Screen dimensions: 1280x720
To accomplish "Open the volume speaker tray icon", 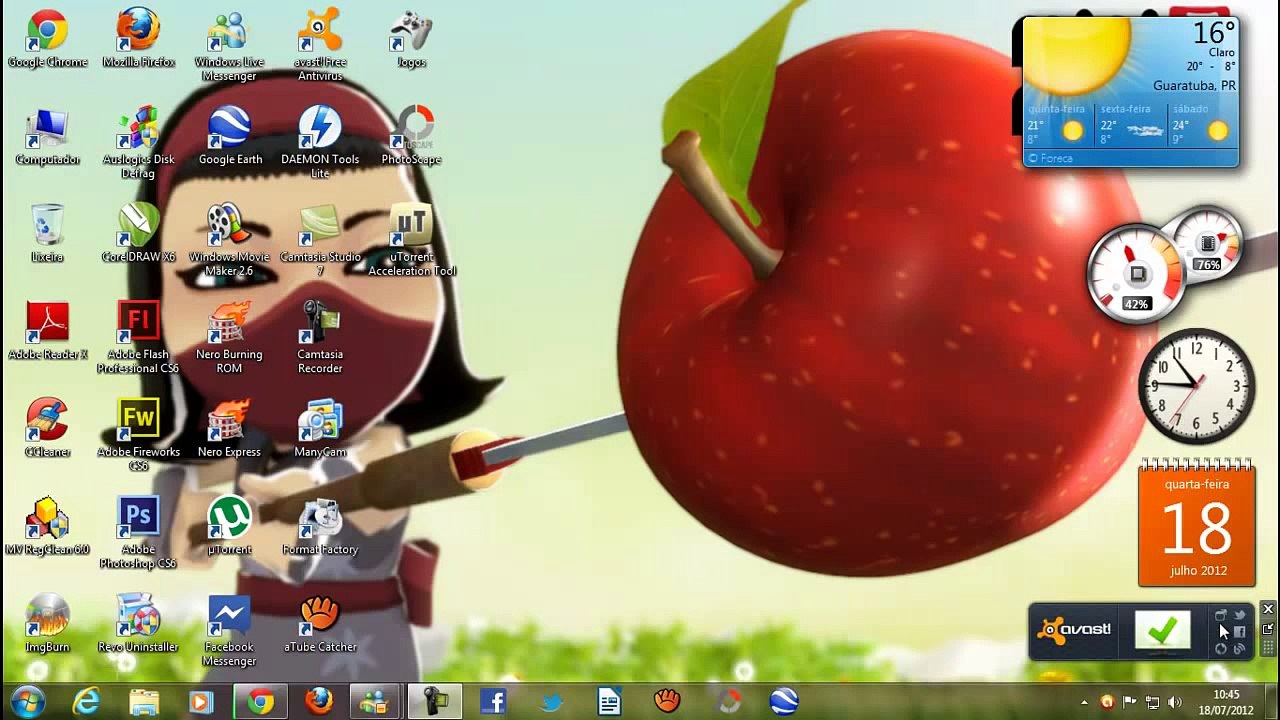I will click(1175, 702).
